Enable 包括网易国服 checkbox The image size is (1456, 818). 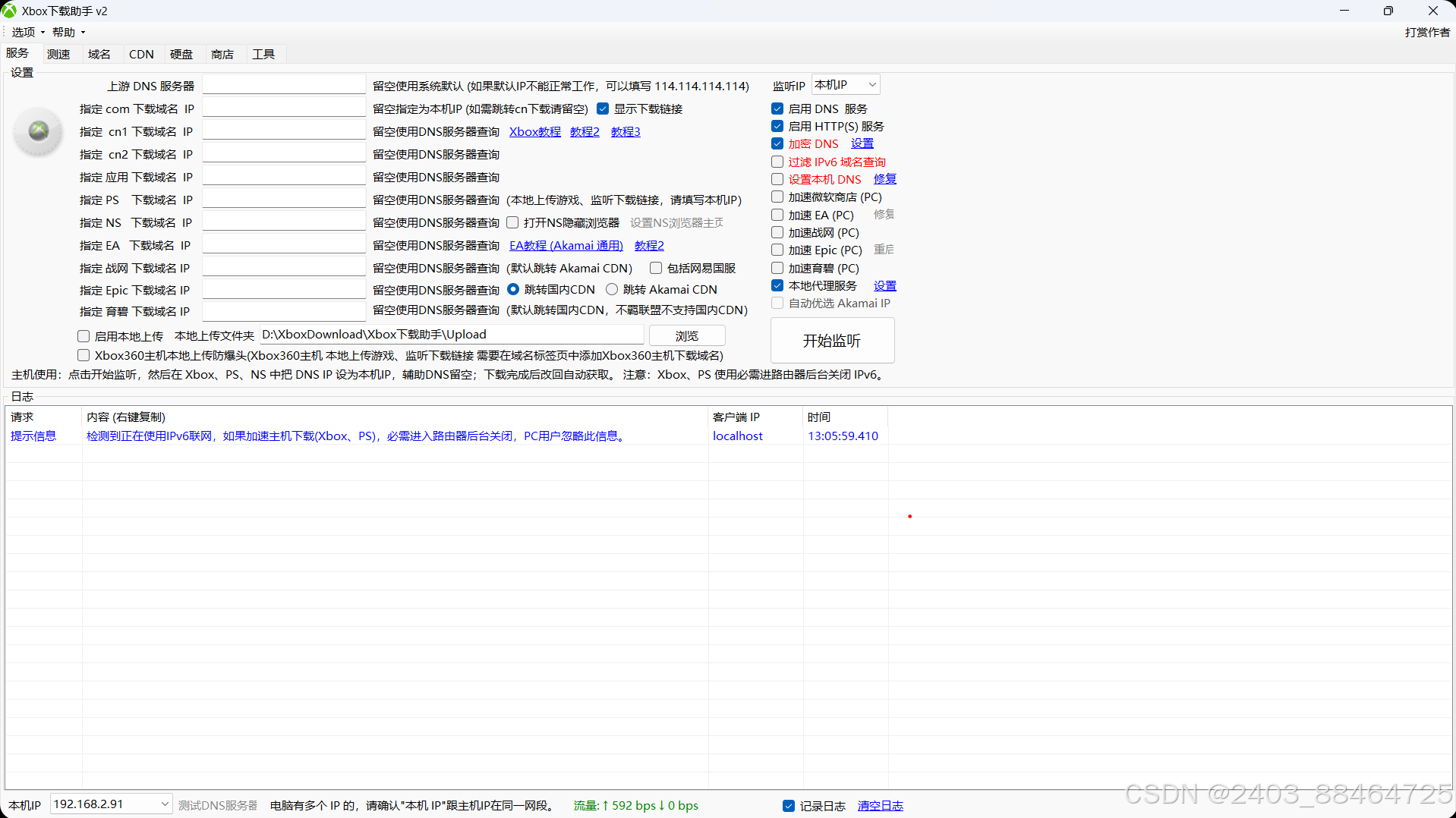pyautogui.click(x=656, y=268)
